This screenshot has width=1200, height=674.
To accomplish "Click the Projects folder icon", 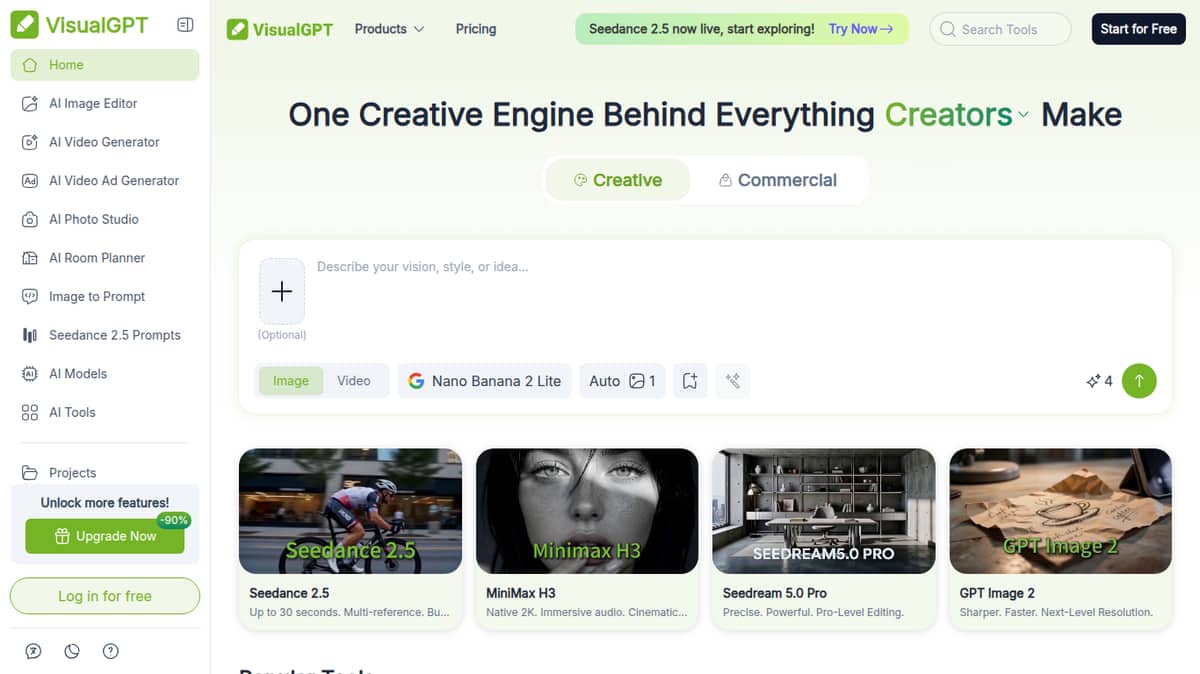I will (x=30, y=473).
